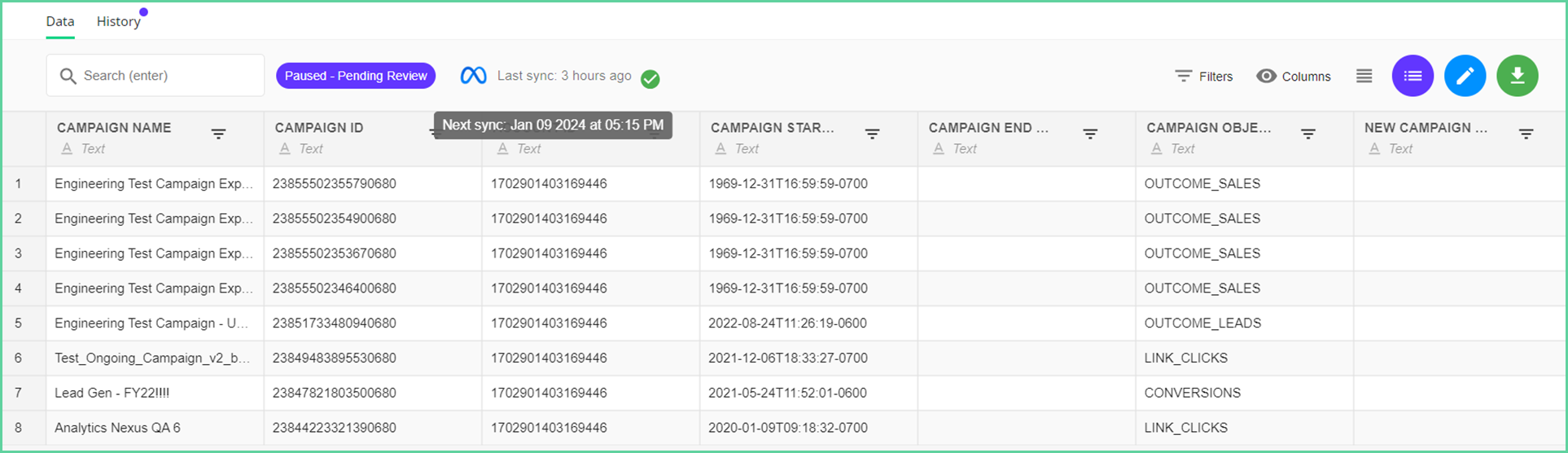Image resolution: width=1568 pixels, height=453 pixels.
Task: Click the Campaign ID column header
Action: (319, 128)
